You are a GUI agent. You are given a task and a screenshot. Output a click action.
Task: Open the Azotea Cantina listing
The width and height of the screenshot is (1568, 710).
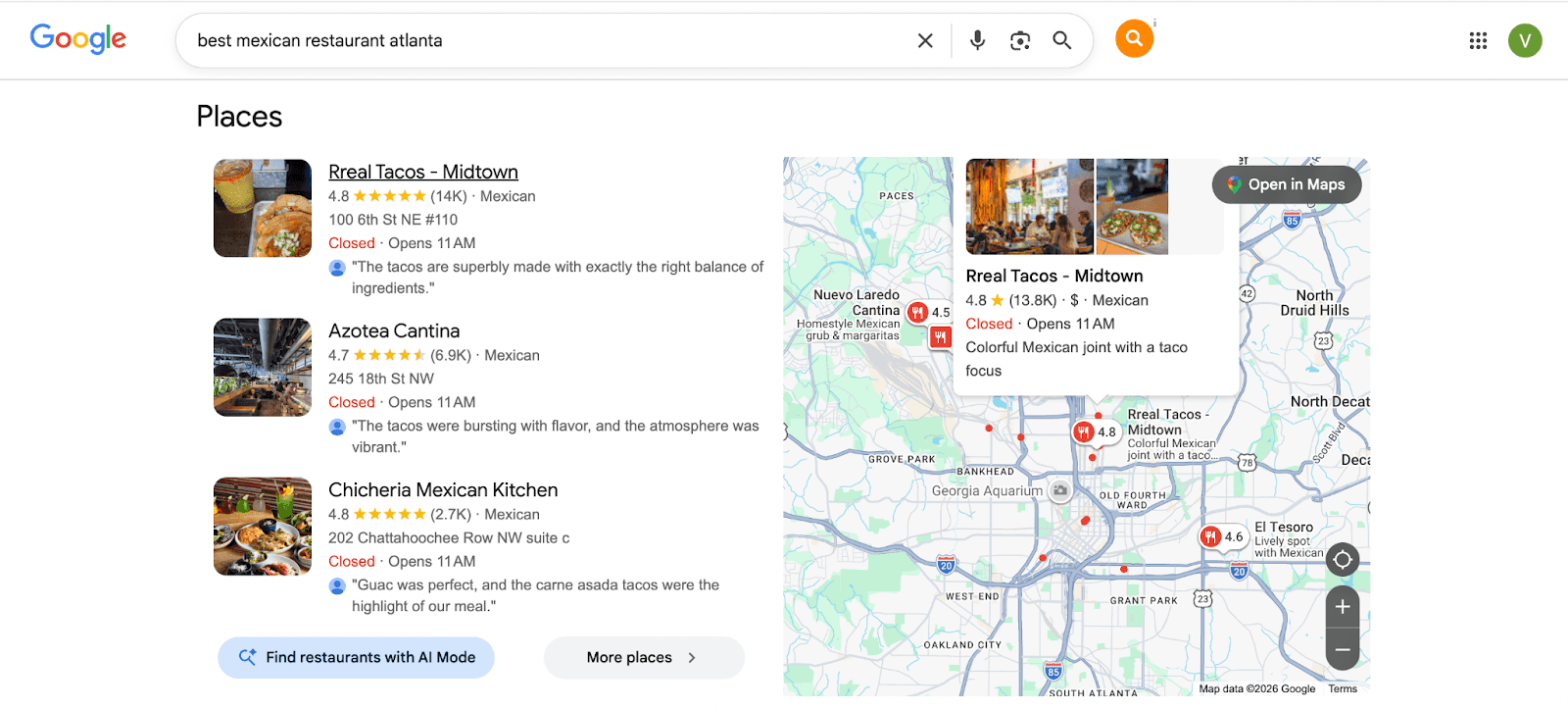pos(394,330)
